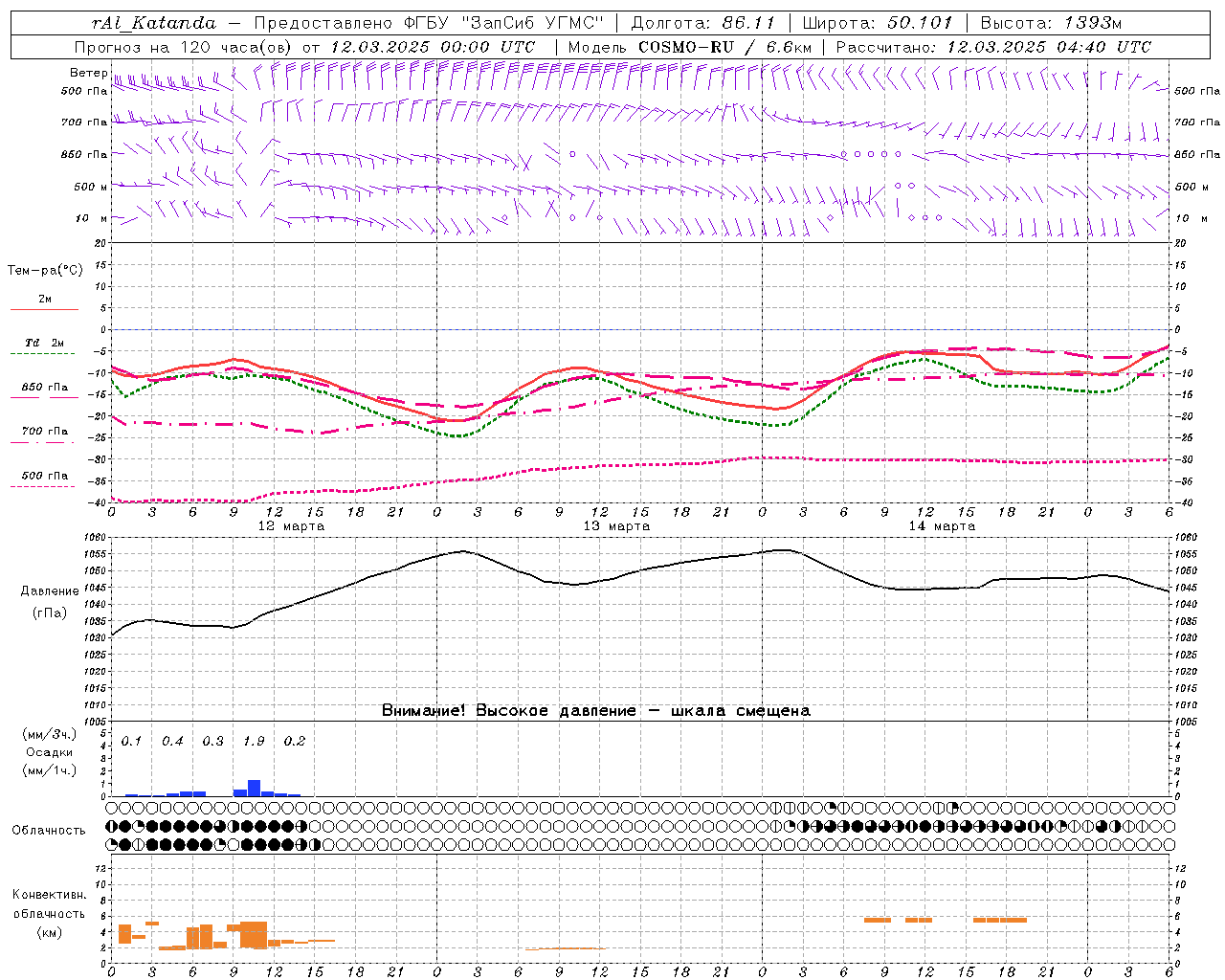Click the Давление pressure panel label
This screenshot has height=980, width=1225.
tap(50, 591)
